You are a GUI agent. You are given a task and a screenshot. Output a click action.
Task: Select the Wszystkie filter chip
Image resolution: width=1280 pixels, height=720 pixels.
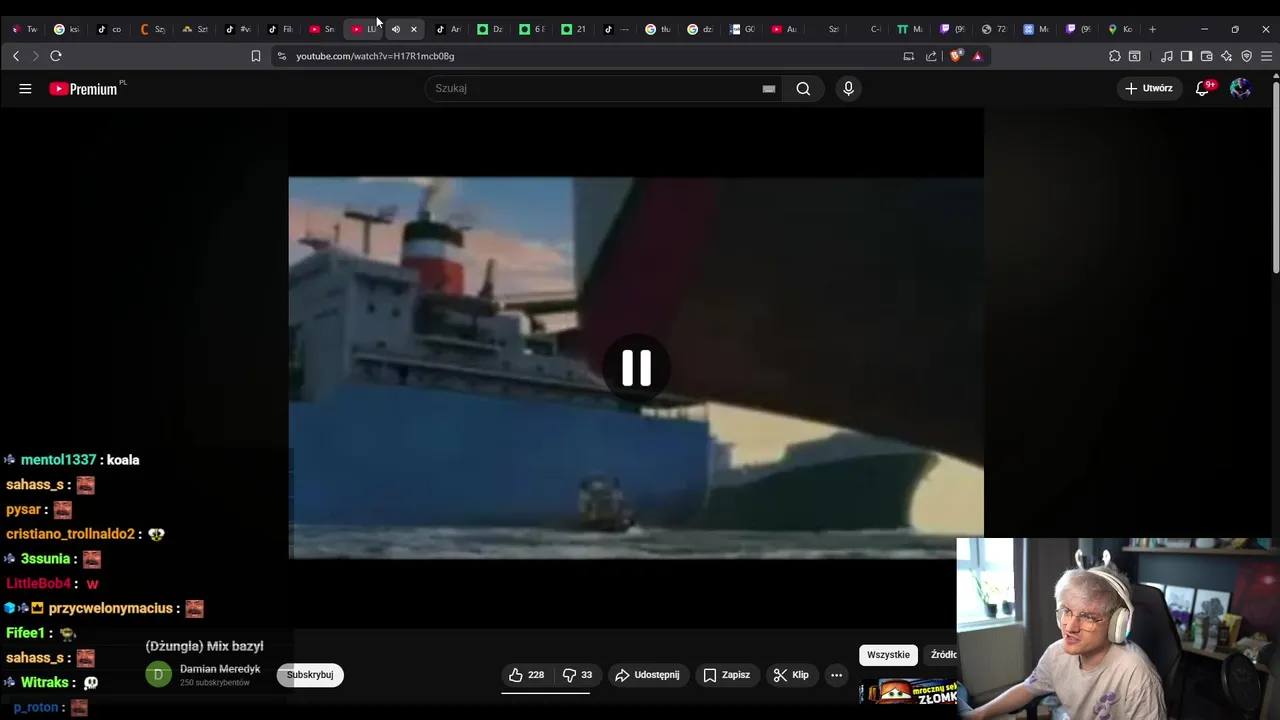[888, 655]
